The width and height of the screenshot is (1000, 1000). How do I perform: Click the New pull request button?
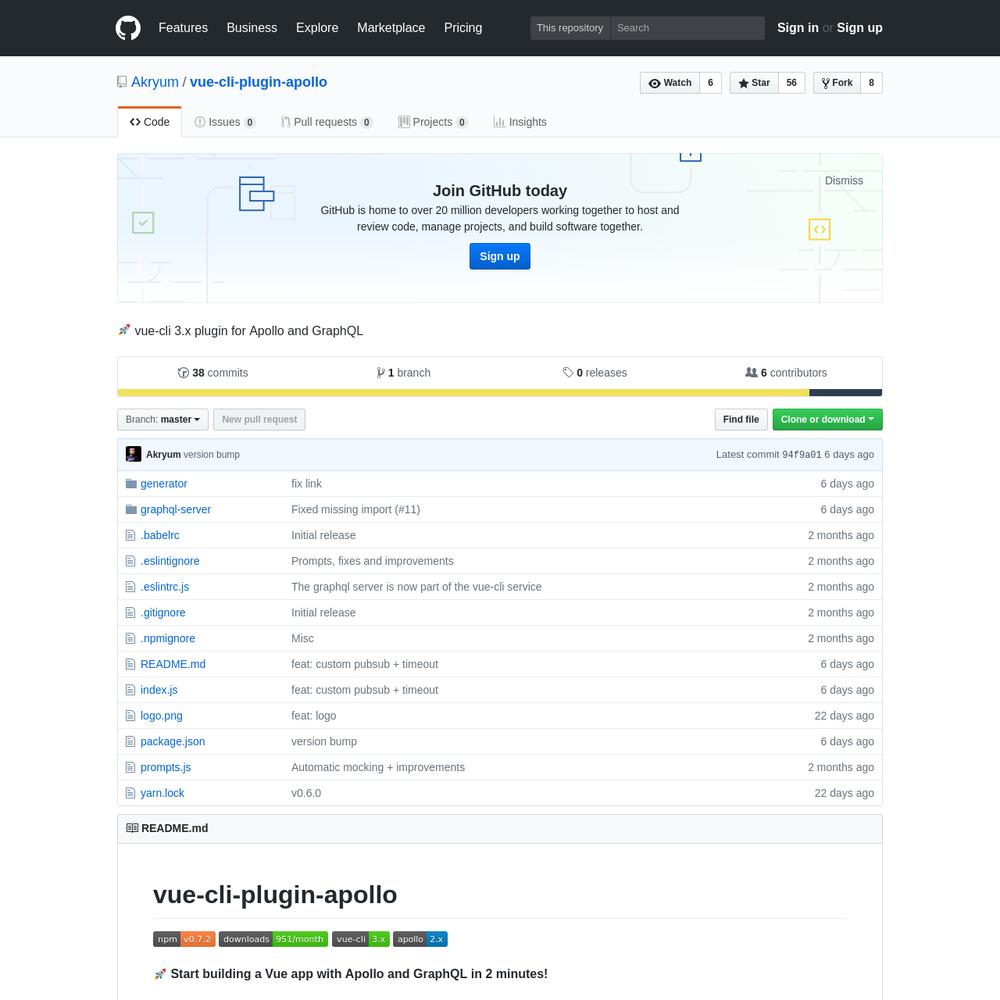click(x=259, y=419)
